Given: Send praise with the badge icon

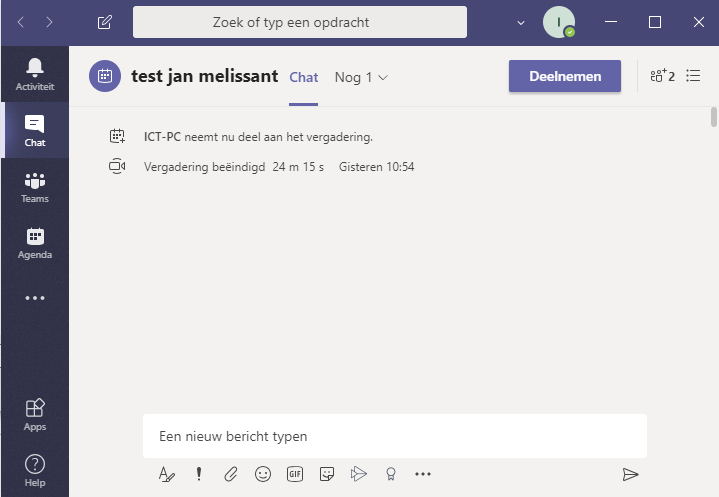Looking at the screenshot, I should (x=391, y=474).
